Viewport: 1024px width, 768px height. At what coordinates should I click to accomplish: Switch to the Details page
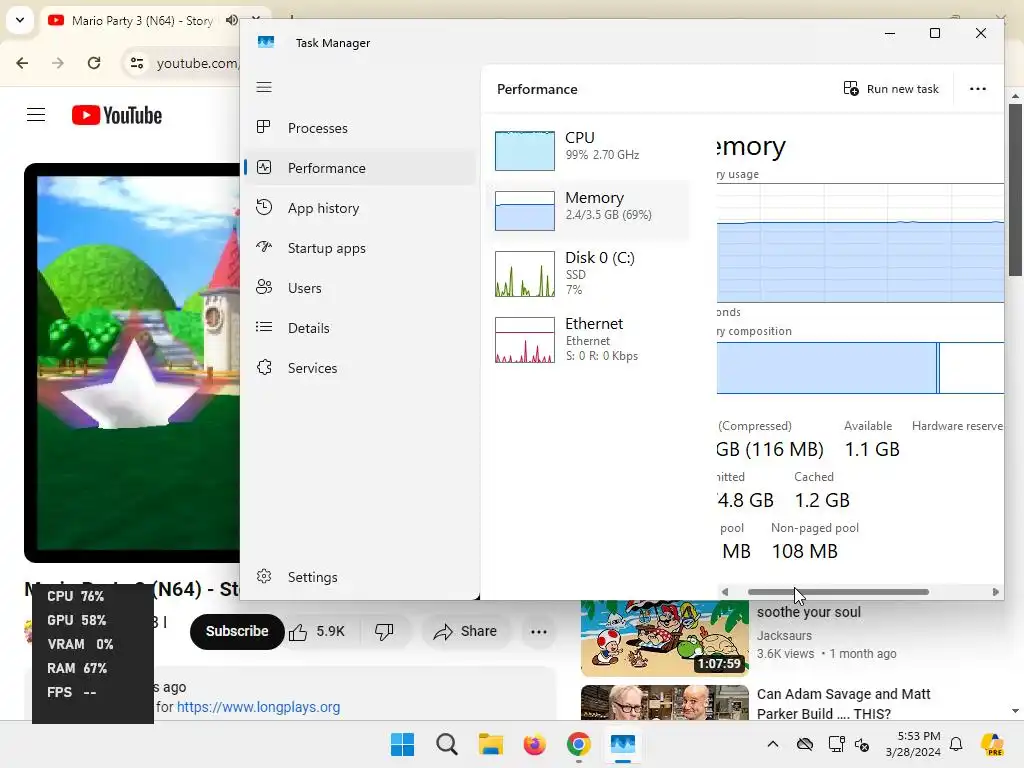click(x=360, y=328)
